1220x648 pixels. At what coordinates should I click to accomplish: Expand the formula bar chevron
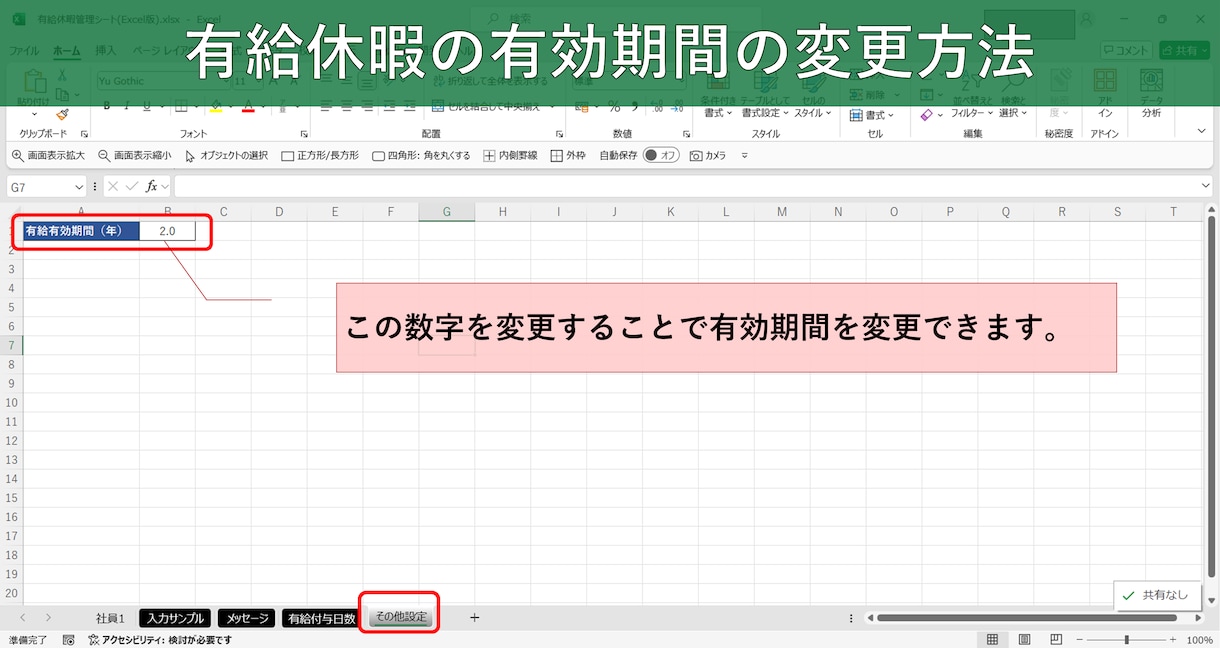(x=1206, y=186)
